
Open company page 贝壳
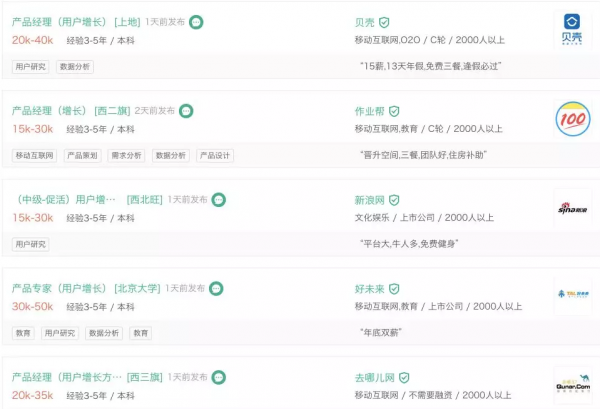pyautogui.click(x=365, y=23)
